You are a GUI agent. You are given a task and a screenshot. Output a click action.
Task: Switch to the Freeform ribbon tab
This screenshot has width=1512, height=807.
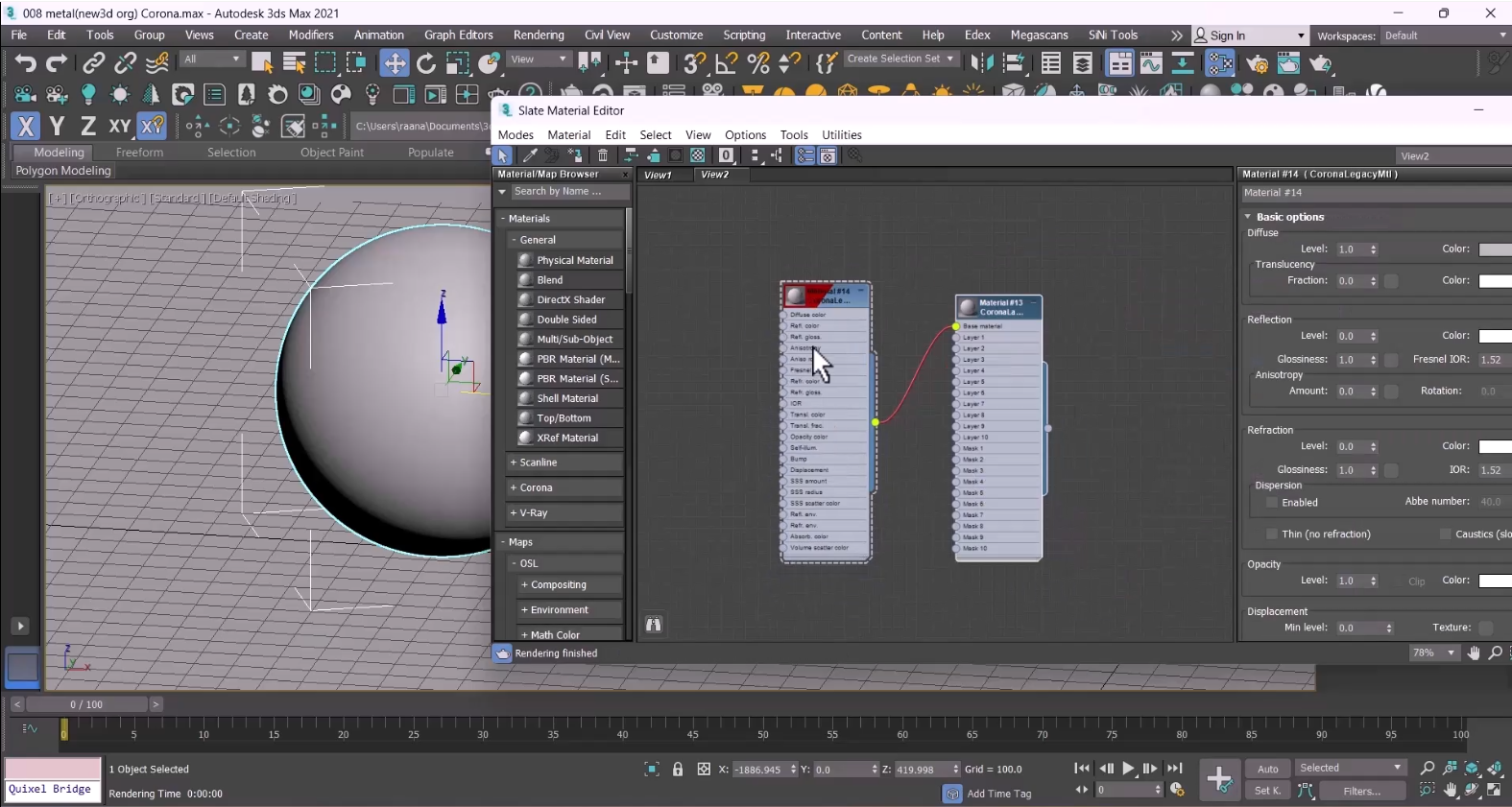click(x=139, y=153)
